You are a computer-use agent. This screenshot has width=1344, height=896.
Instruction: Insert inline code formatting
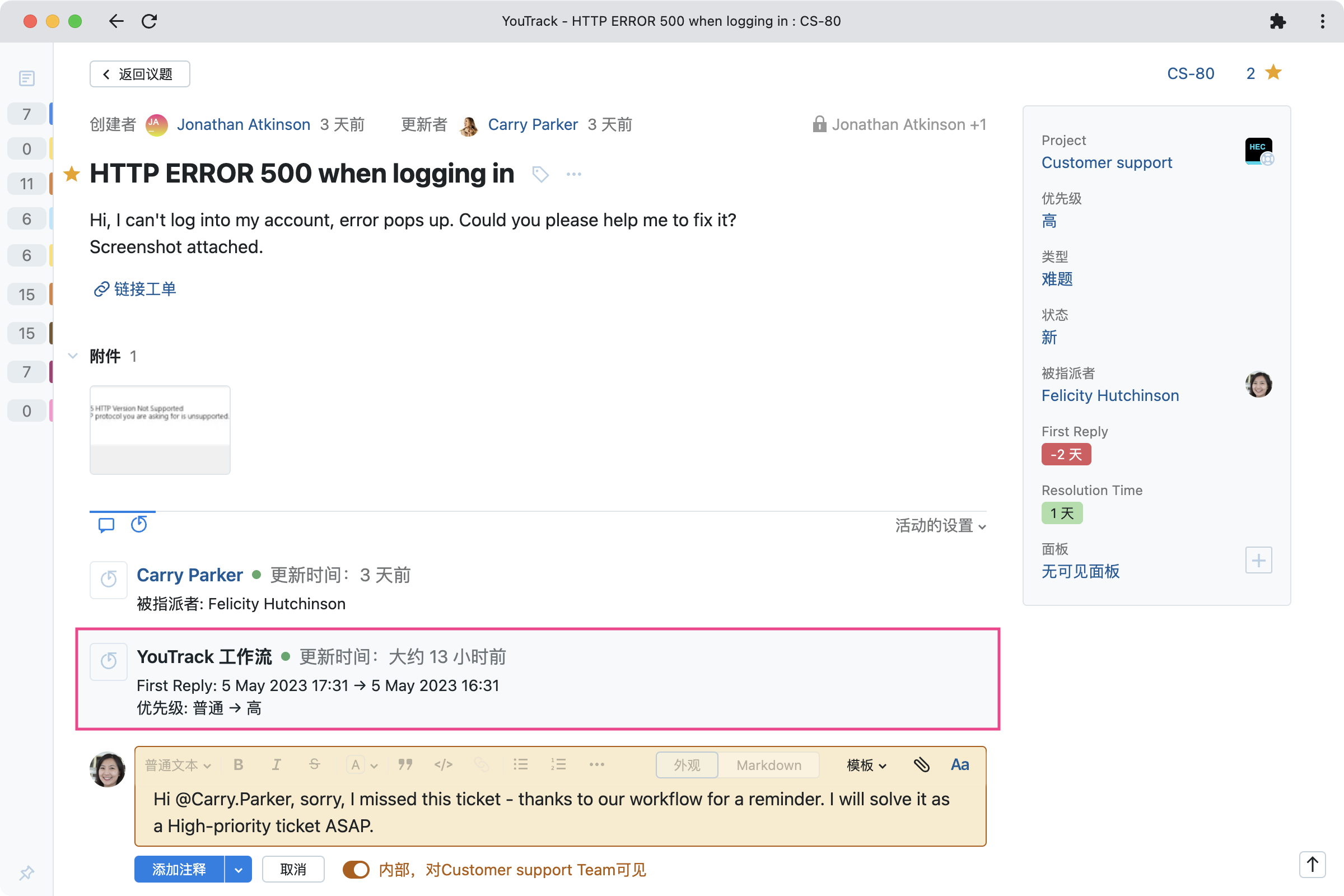pos(443,765)
